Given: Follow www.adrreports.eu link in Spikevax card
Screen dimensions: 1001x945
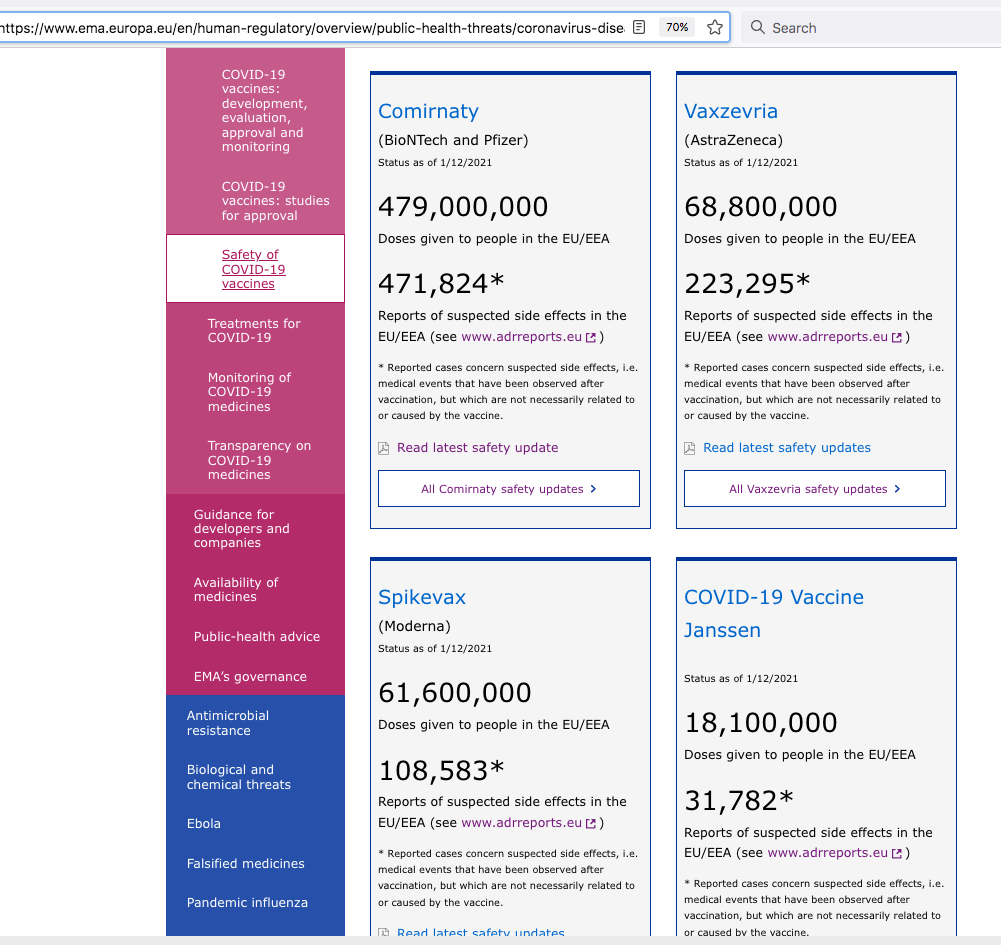Looking at the screenshot, I should [x=522, y=822].
